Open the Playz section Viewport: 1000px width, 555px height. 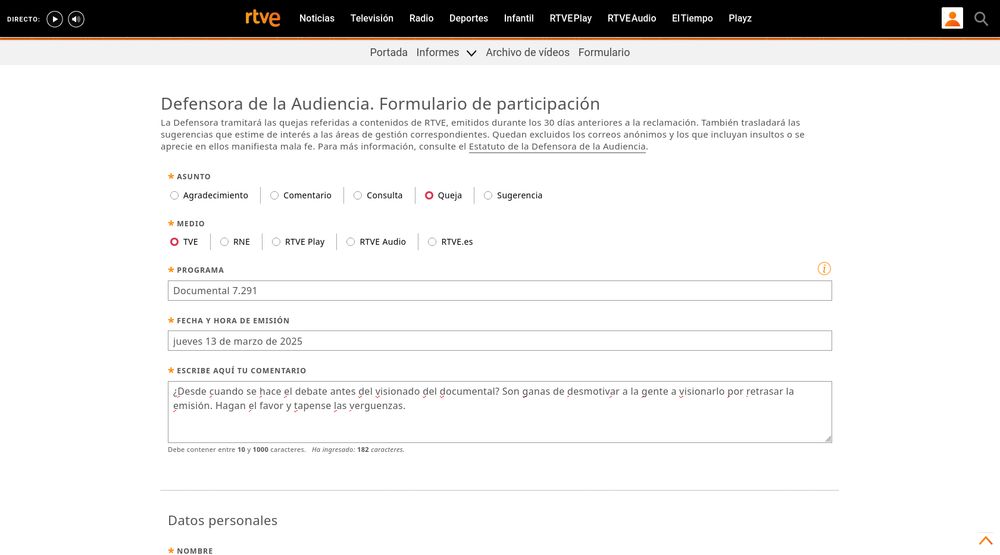pos(740,18)
